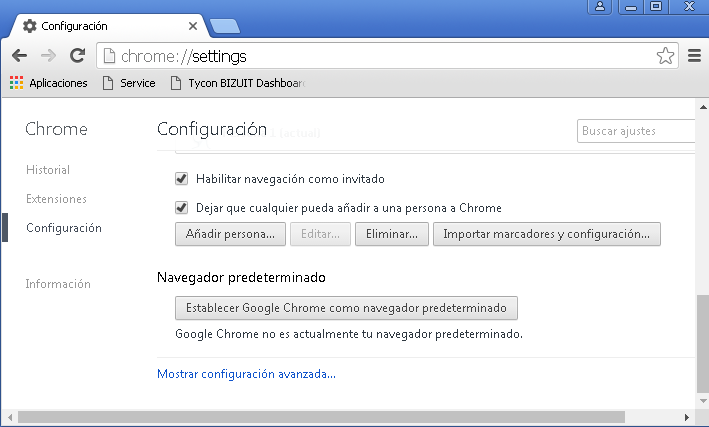Screen dimensions: 709x427
Task: Reload the settings page
Action: point(78,56)
